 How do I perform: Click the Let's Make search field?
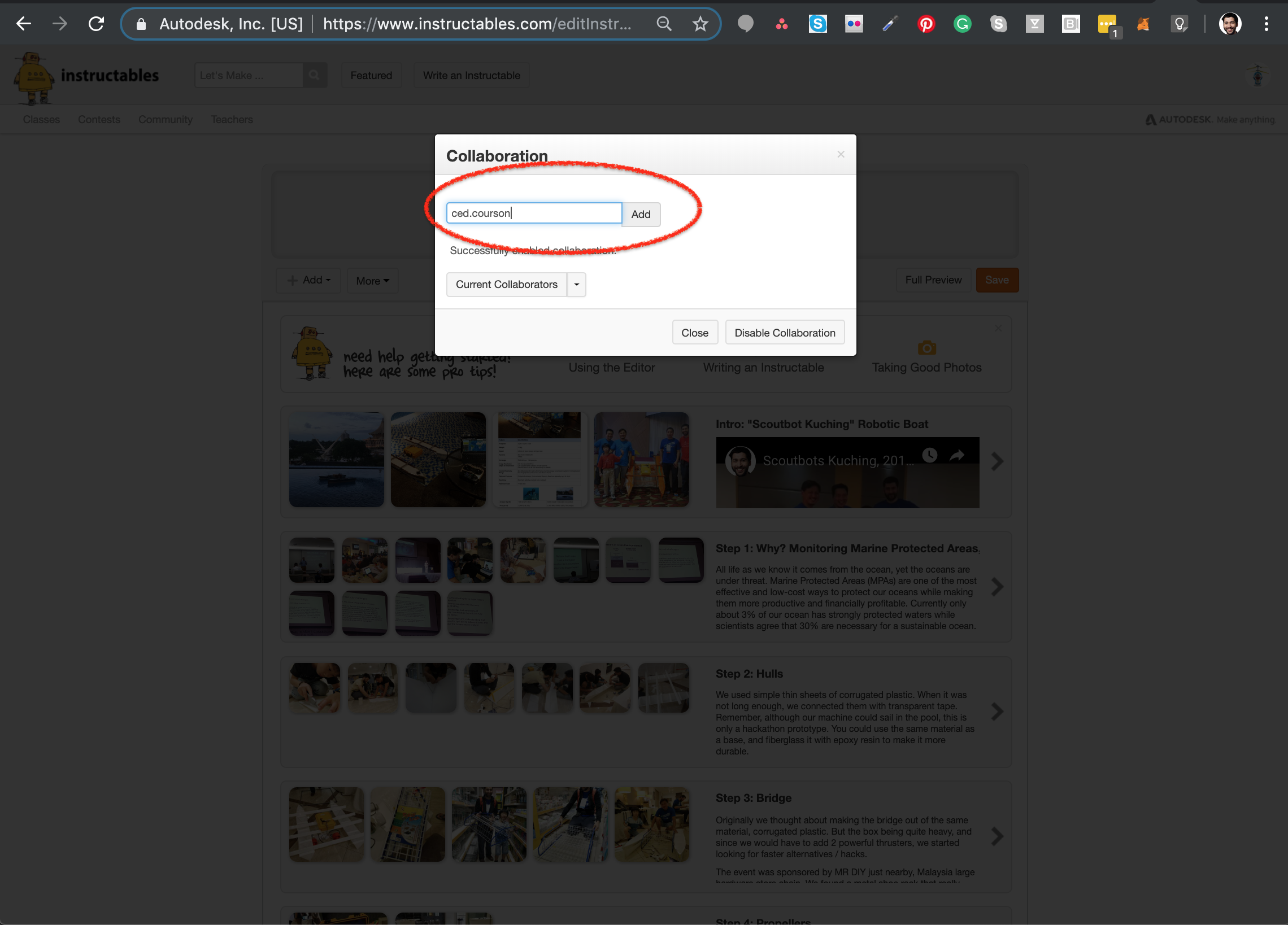click(x=249, y=75)
